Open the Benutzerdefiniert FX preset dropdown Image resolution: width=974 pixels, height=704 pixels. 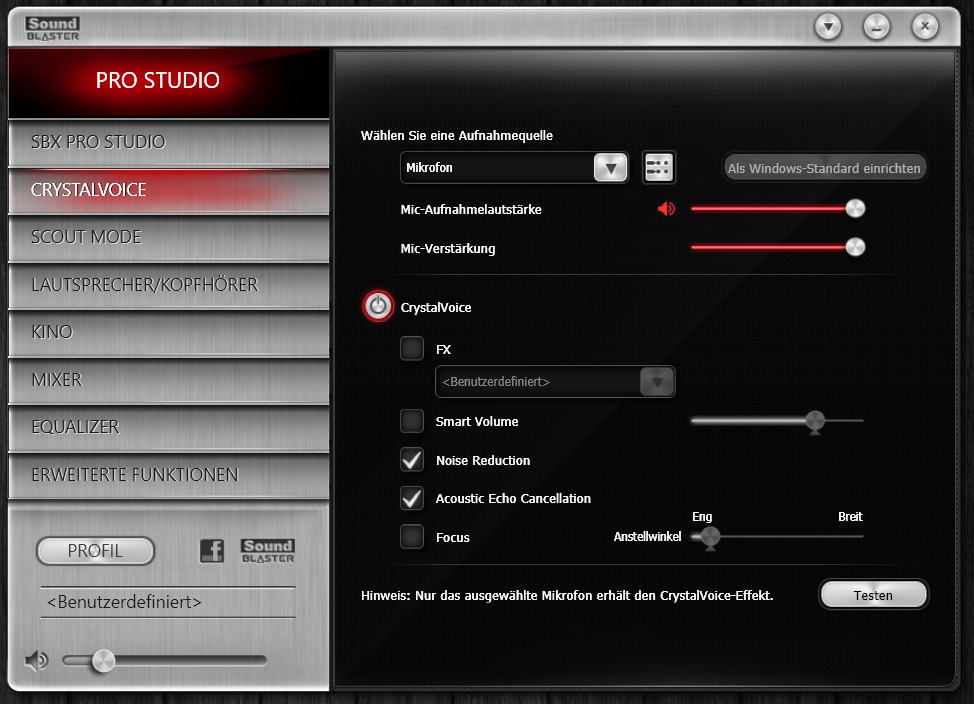(x=555, y=382)
